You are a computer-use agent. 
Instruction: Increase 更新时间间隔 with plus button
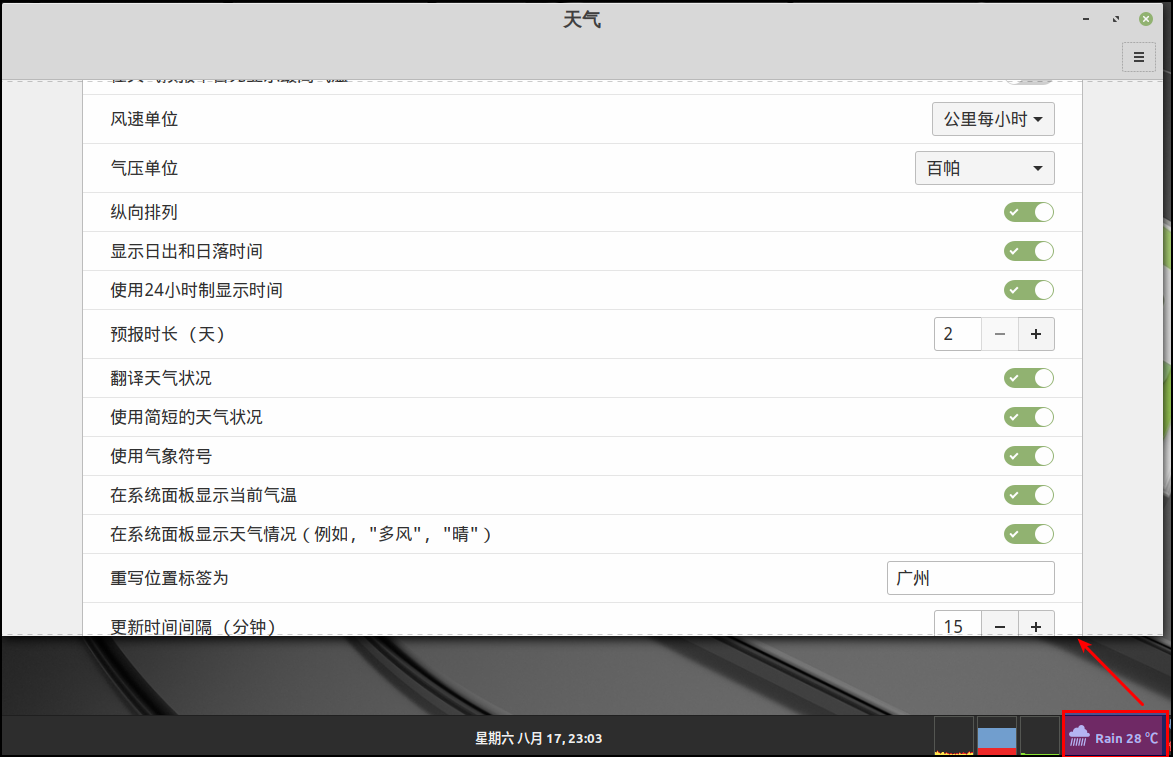1036,626
